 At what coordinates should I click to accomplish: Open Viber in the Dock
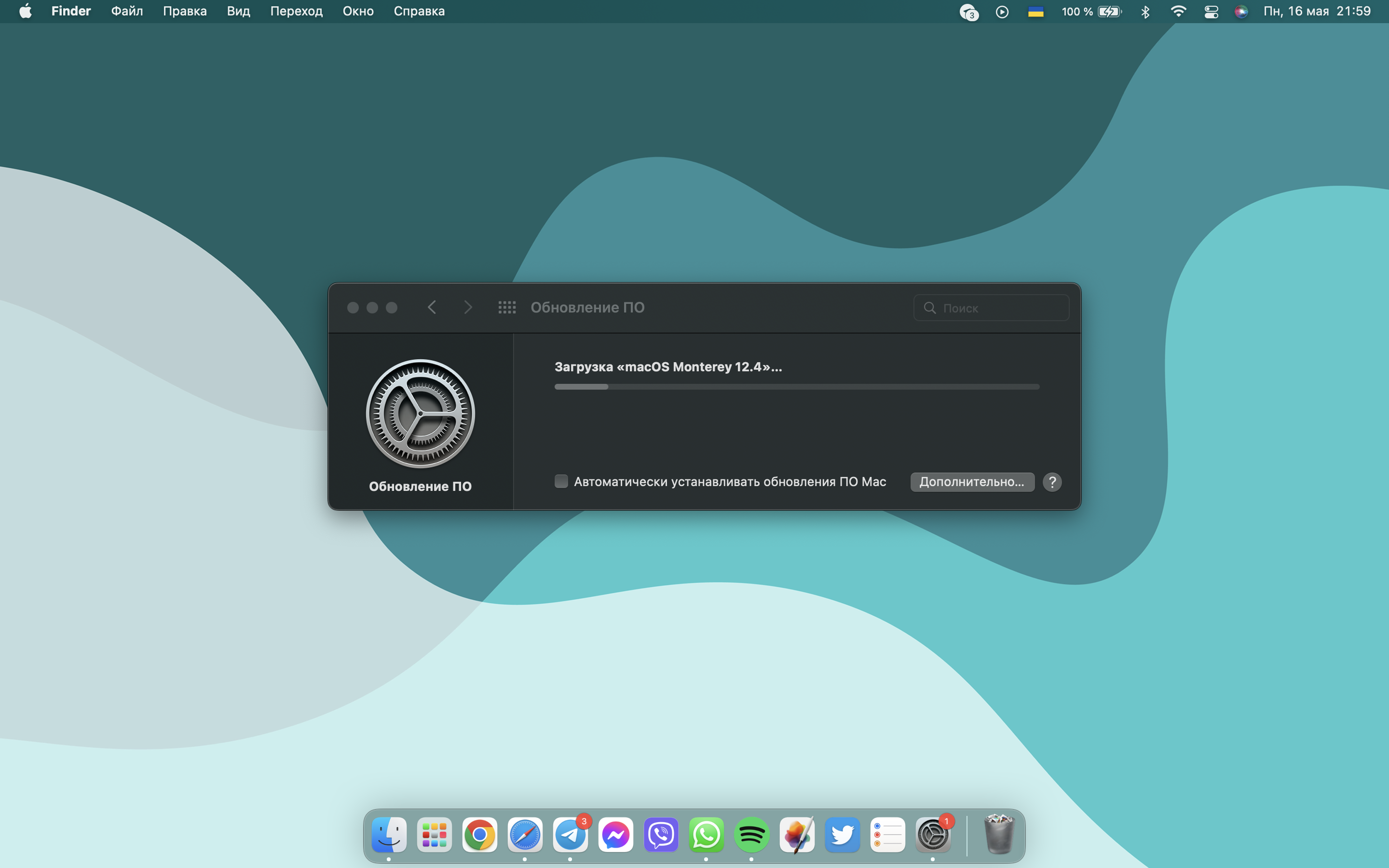click(661, 835)
